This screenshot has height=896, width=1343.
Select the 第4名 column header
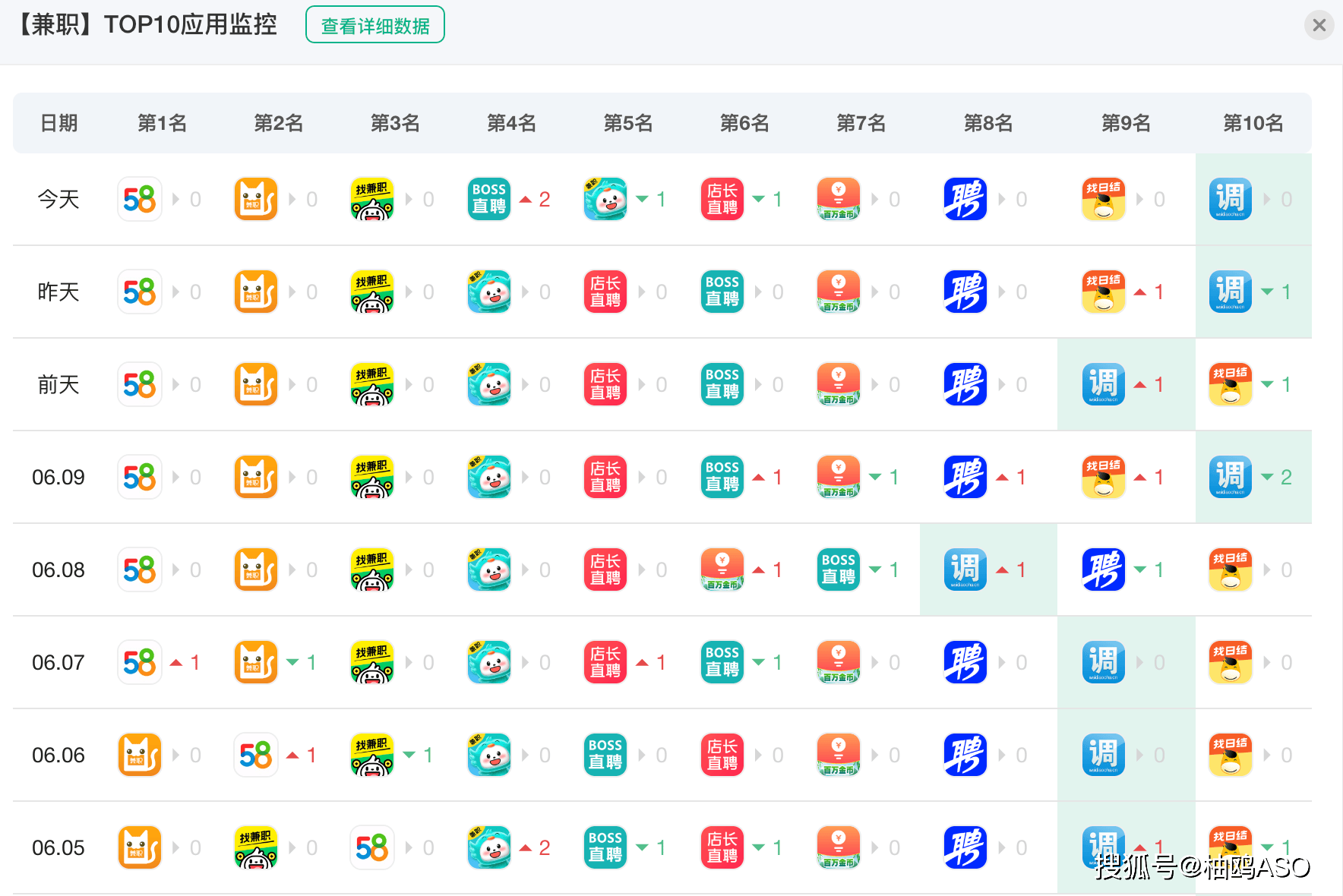point(511,123)
